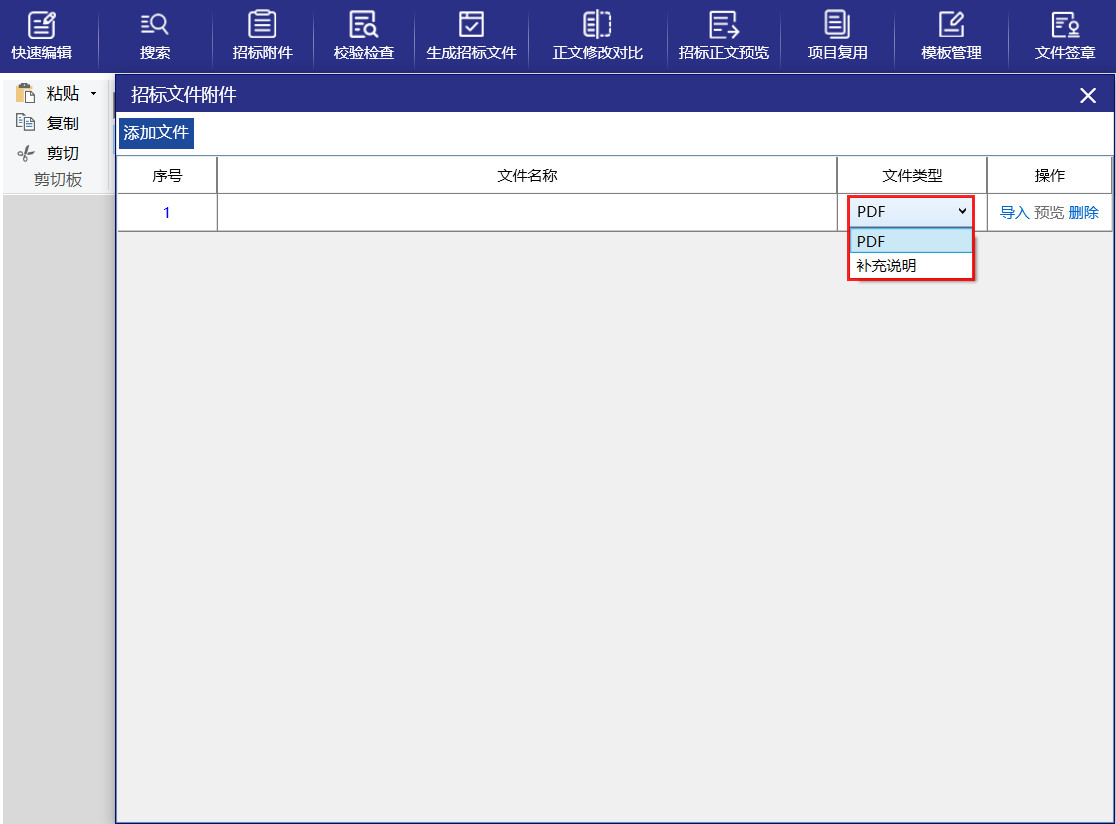Select 补充说明 option in dropdown list
Image resolution: width=1116 pixels, height=824 pixels.
[911, 265]
